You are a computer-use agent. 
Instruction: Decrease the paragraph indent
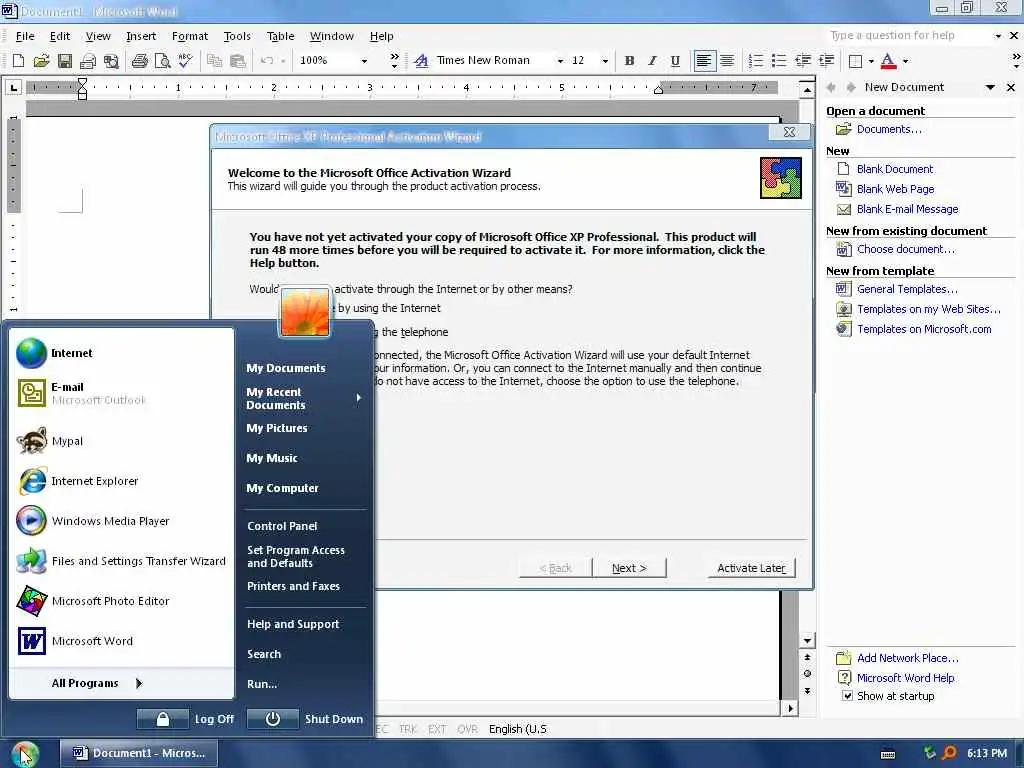tap(803, 61)
